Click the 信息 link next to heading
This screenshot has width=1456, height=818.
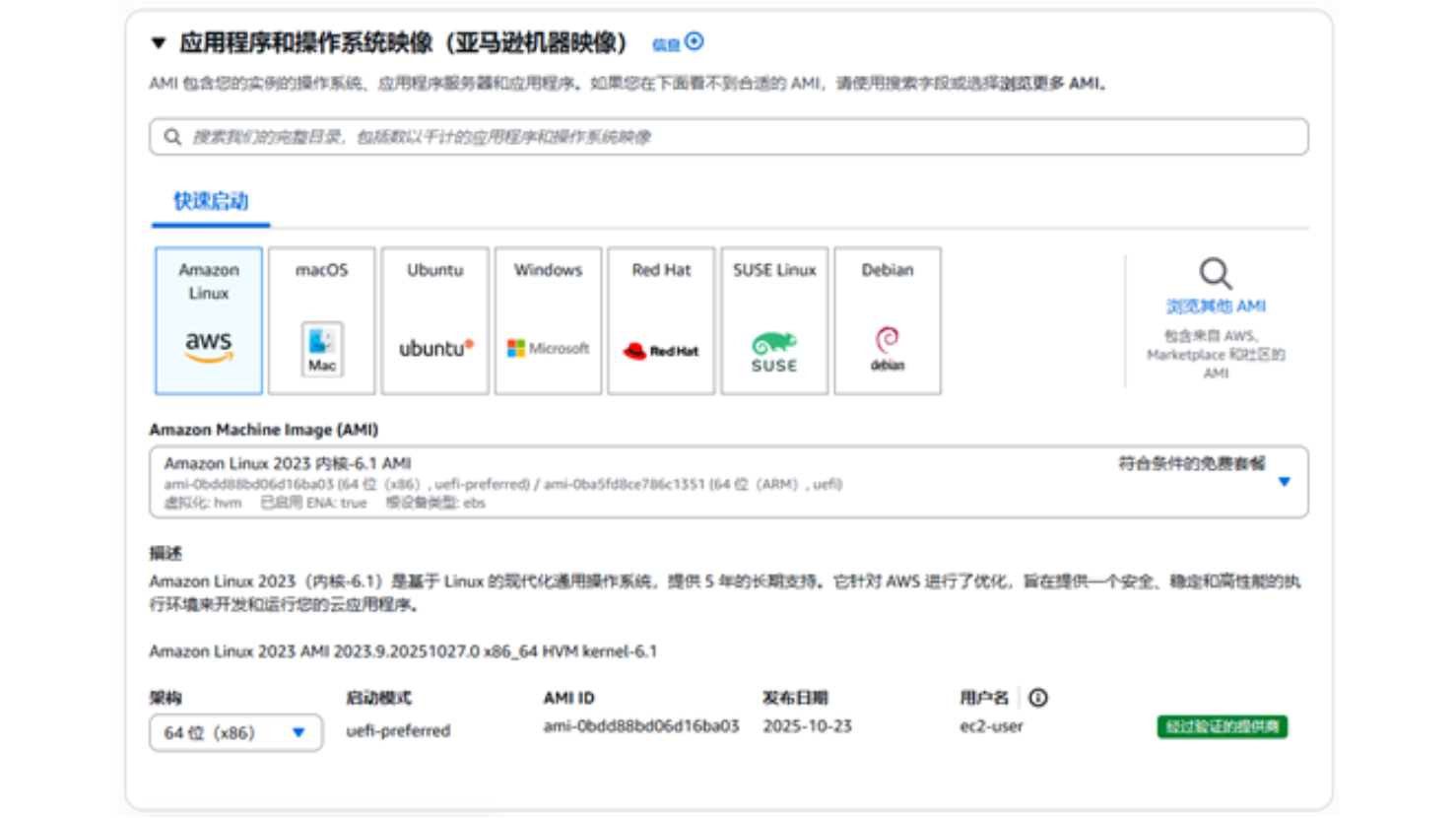[x=667, y=44]
